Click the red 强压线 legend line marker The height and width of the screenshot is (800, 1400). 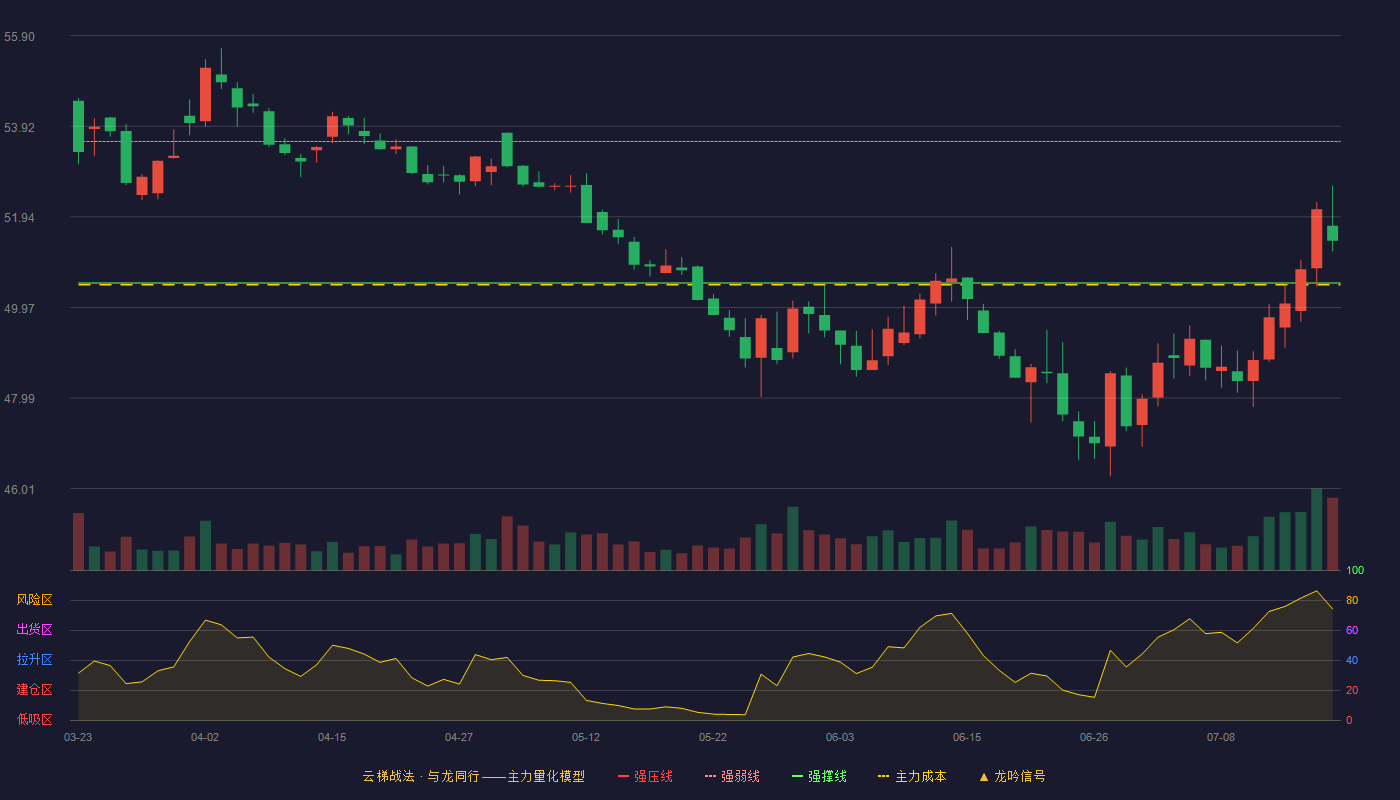coord(624,776)
